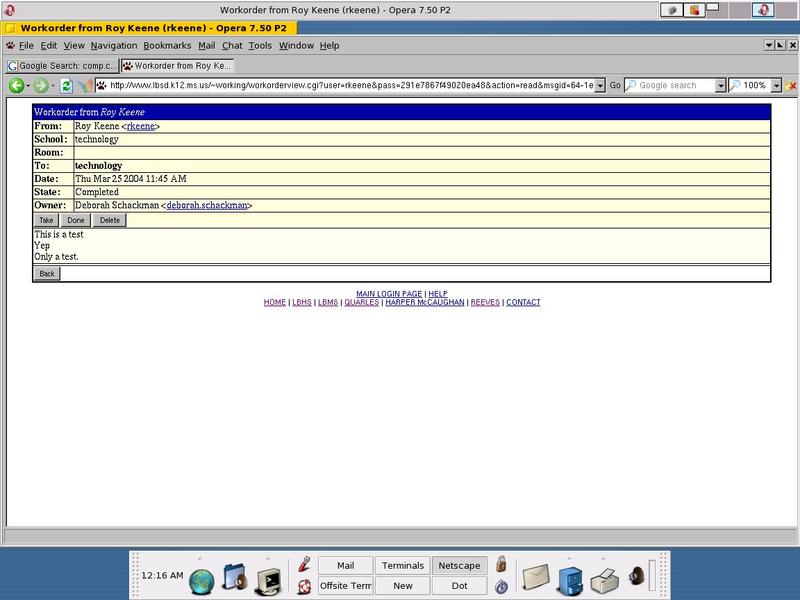
Task: Follow the LBMS footer link
Action: (x=328, y=302)
